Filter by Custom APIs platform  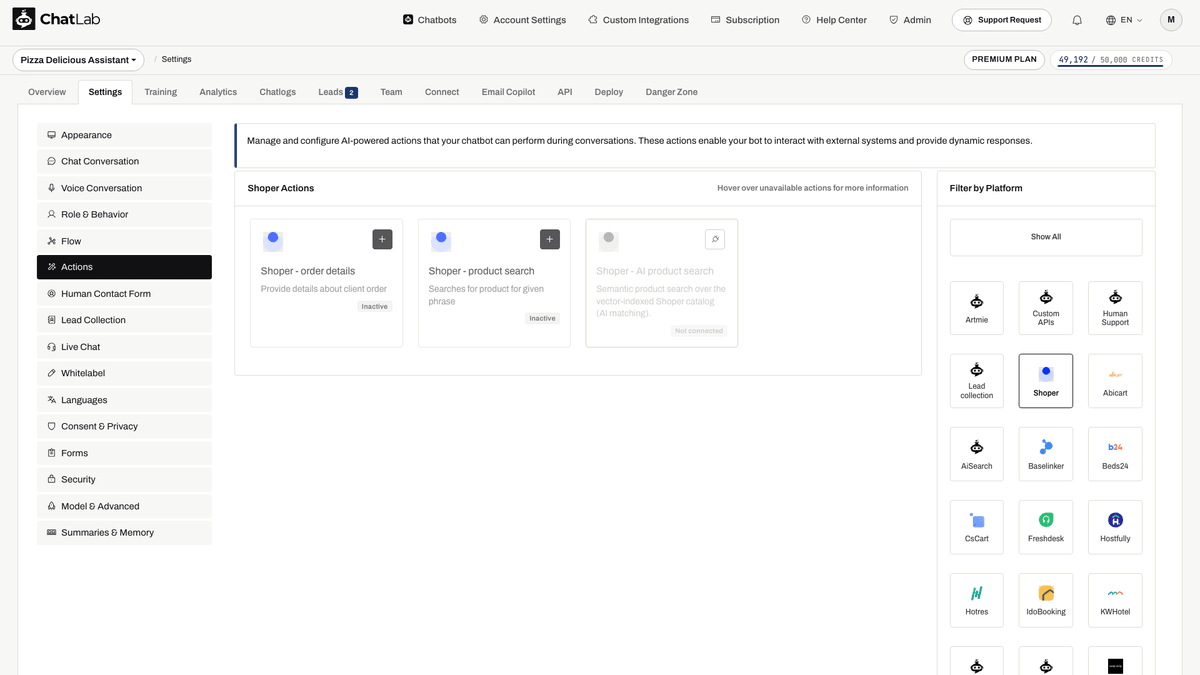[1046, 308]
